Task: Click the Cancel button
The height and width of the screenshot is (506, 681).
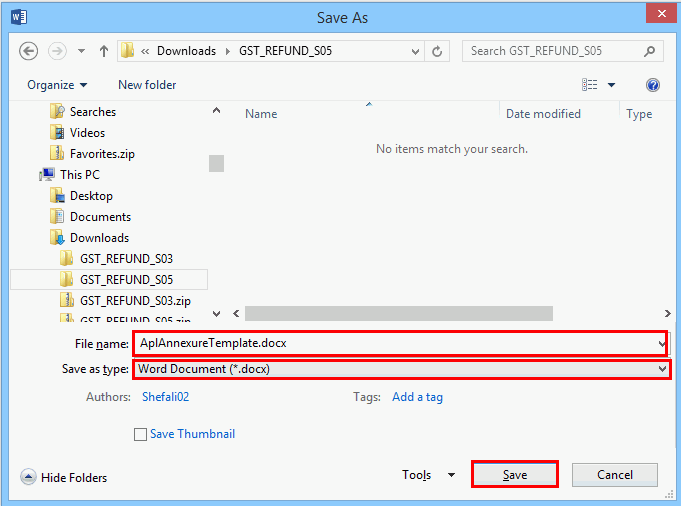Action: [615, 475]
